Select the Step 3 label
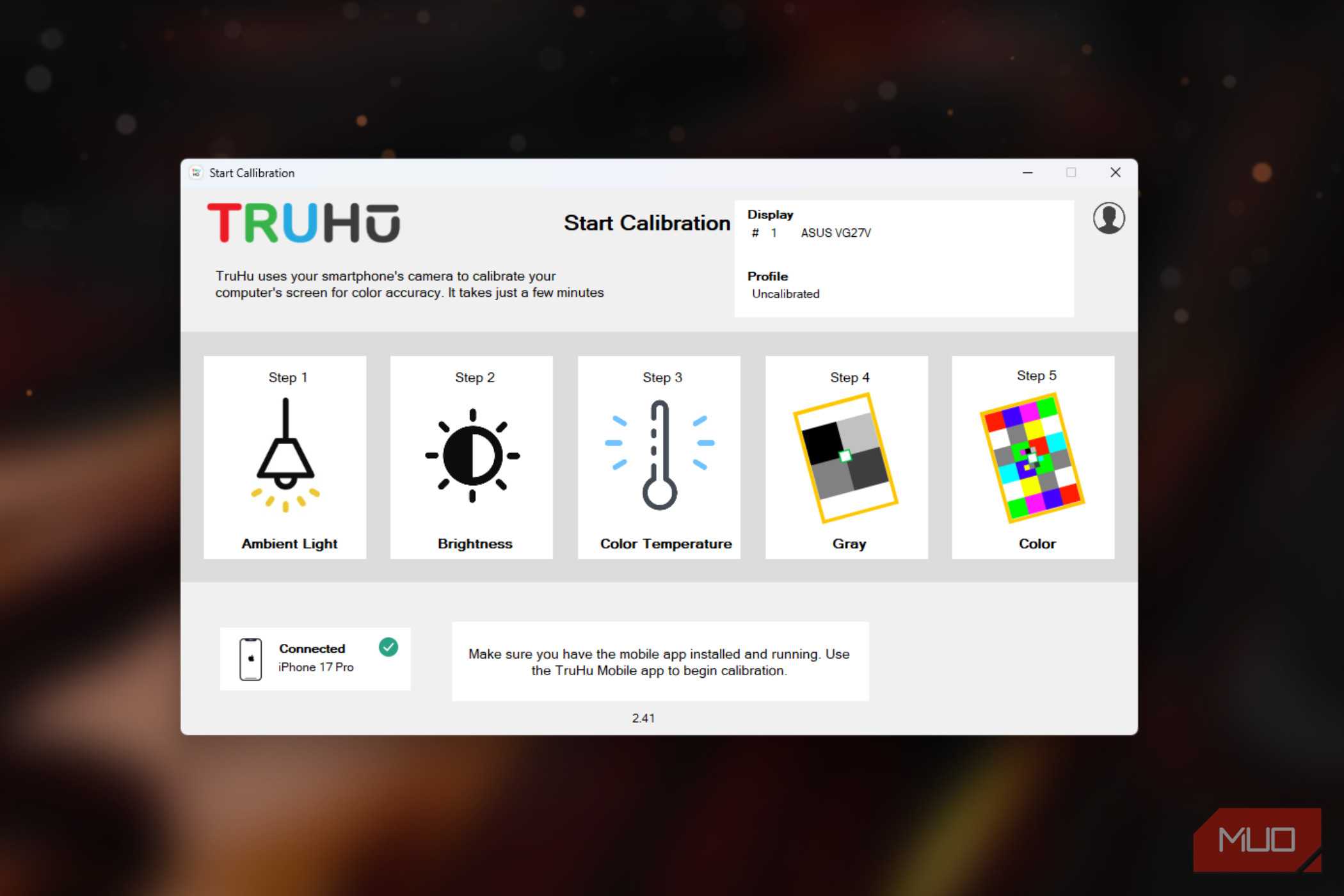The image size is (1344, 896). tap(662, 378)
